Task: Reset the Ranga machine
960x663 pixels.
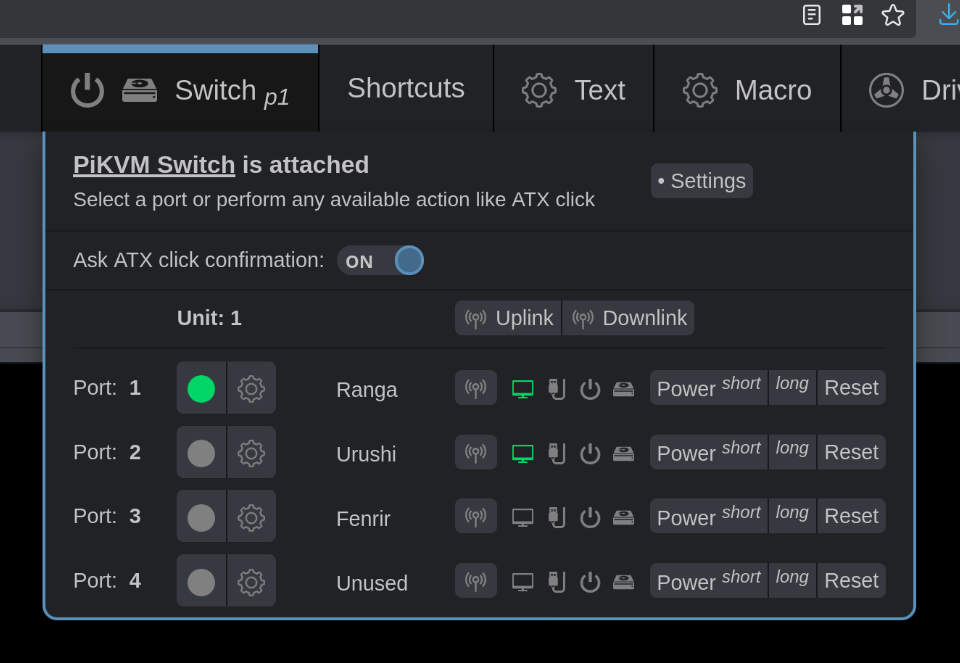Action: 852,388
